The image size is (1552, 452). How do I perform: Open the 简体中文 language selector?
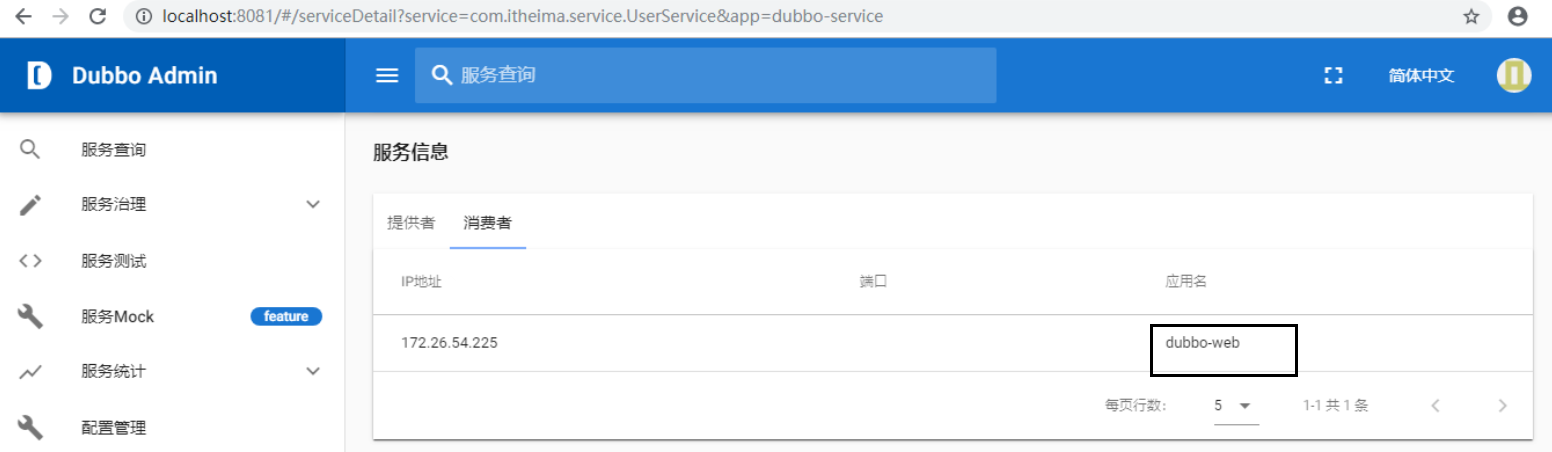tap(1421, 76)
